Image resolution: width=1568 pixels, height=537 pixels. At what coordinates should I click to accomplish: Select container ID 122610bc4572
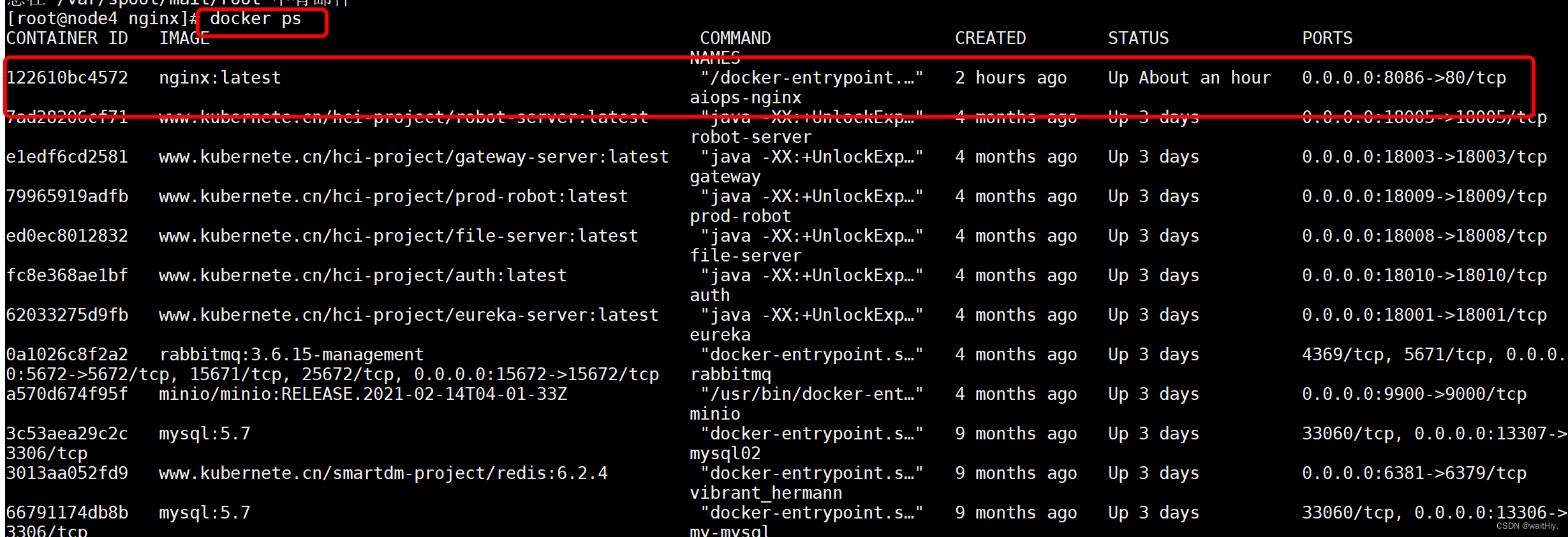(x=67, y=78)
